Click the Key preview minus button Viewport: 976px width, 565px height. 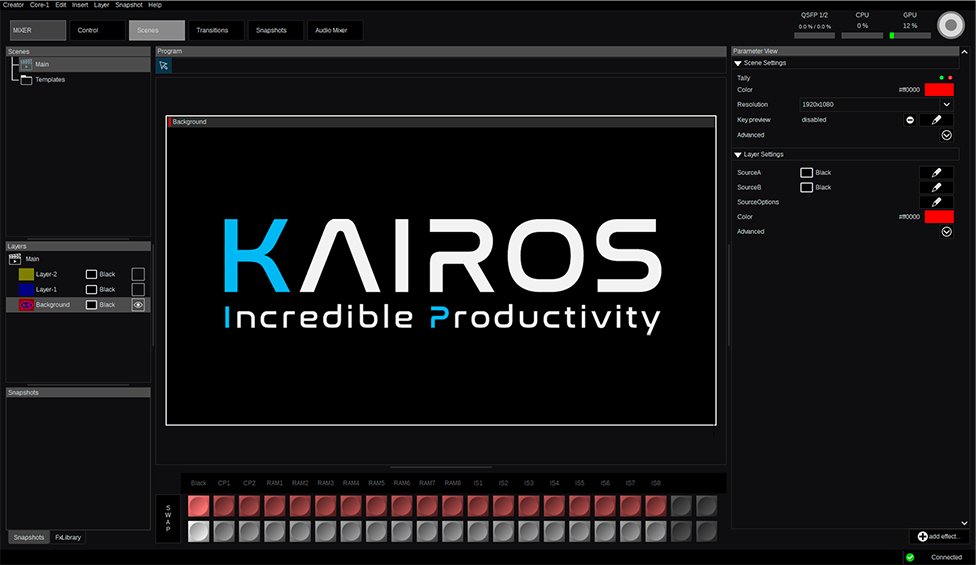tap(910, 119)
